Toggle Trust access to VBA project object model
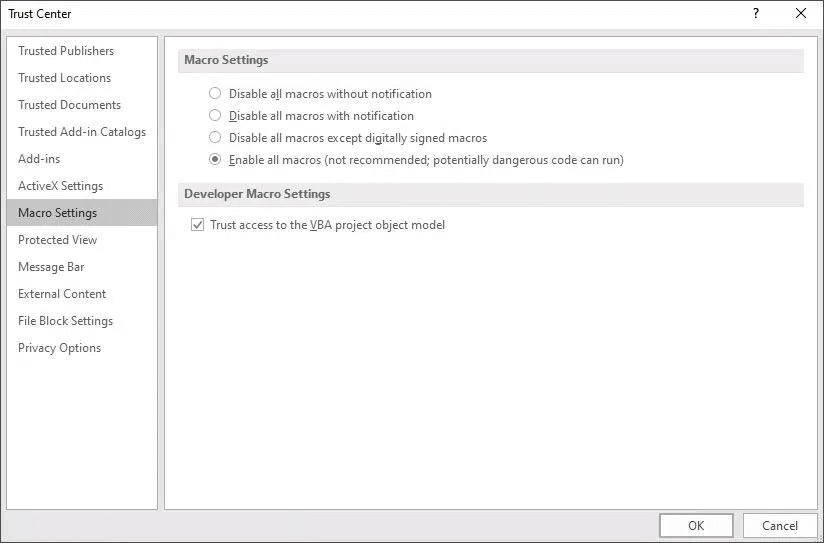Viewport: 824px width, 543px height. coord(197,226)
